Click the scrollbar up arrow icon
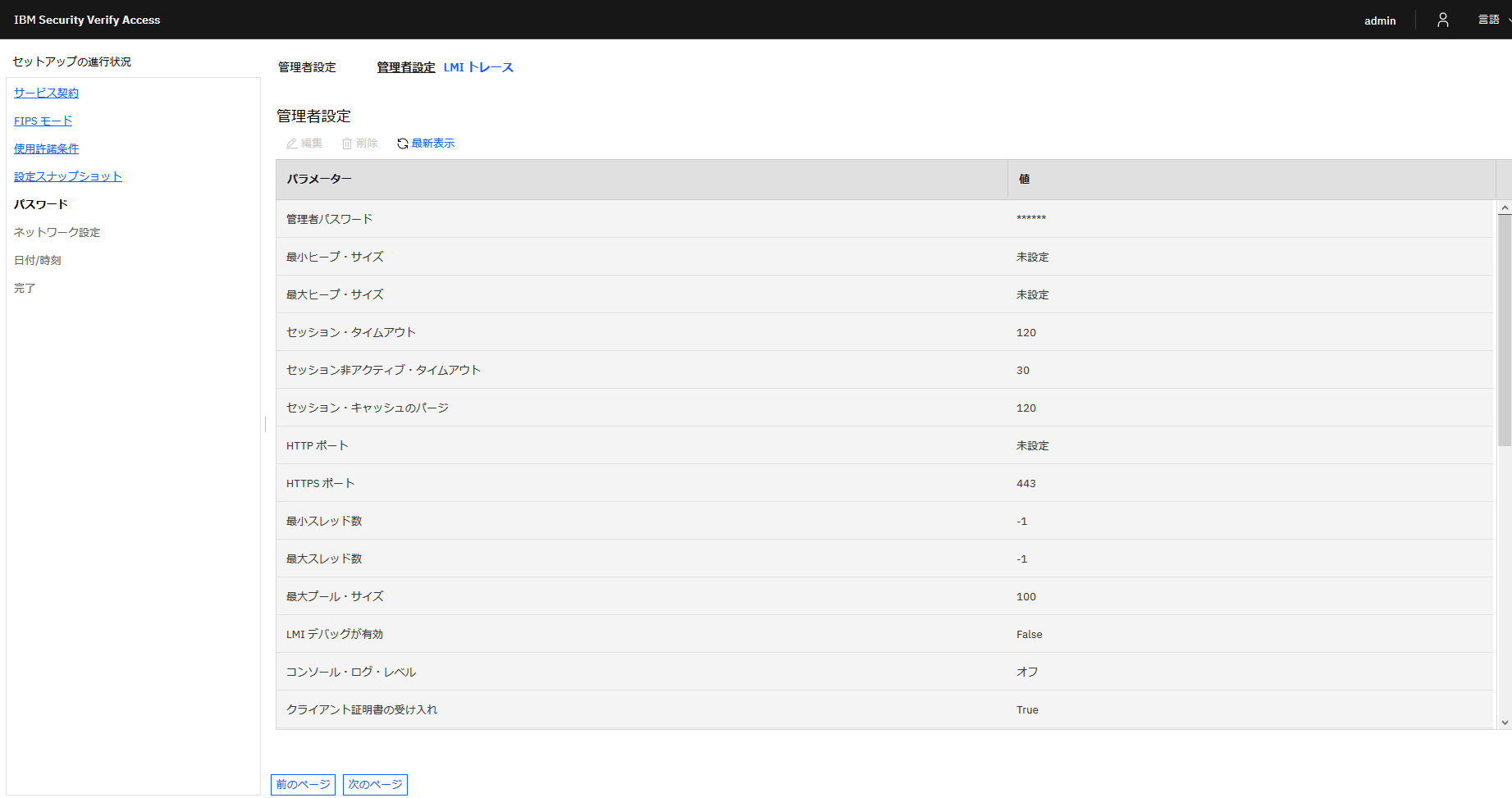1512x798 pixels. (x=1505, y=207)
